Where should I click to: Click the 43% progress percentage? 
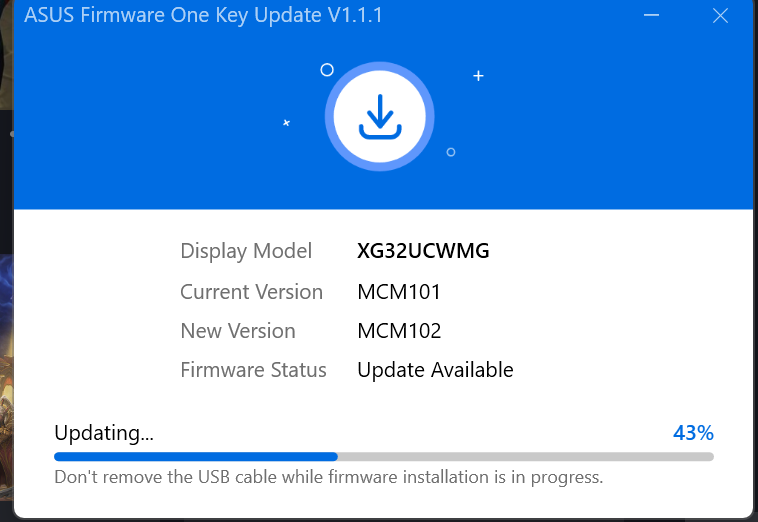693,433
